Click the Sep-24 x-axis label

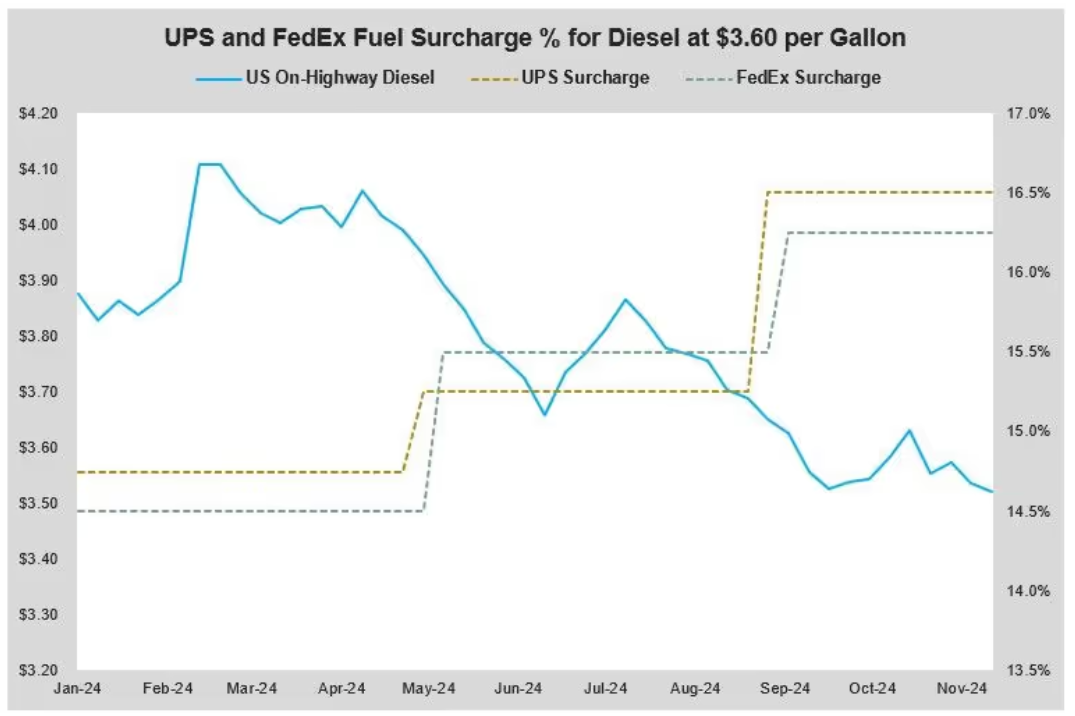coord(785,689)
